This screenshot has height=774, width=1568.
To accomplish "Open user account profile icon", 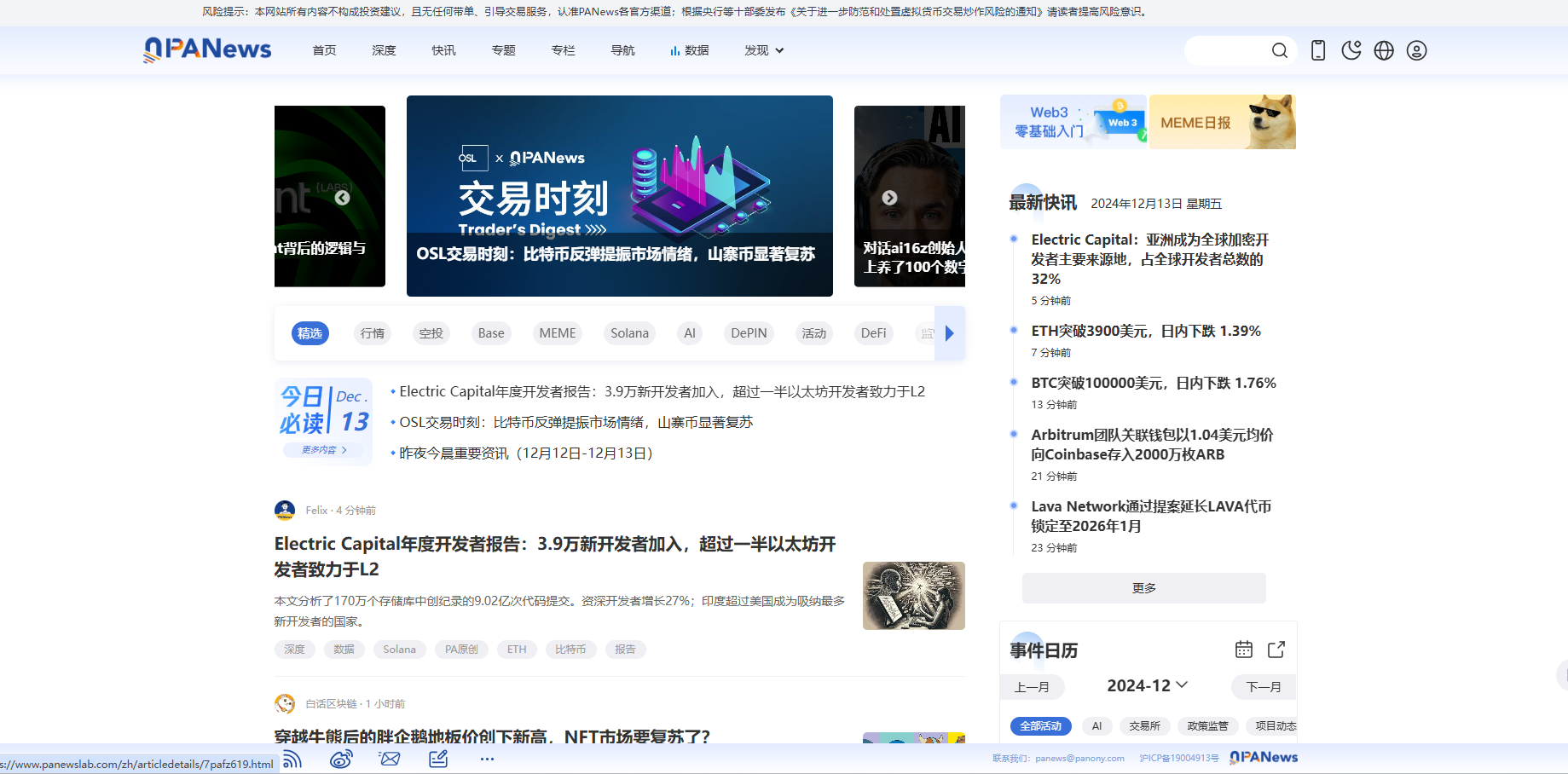I will (1416, 51).
